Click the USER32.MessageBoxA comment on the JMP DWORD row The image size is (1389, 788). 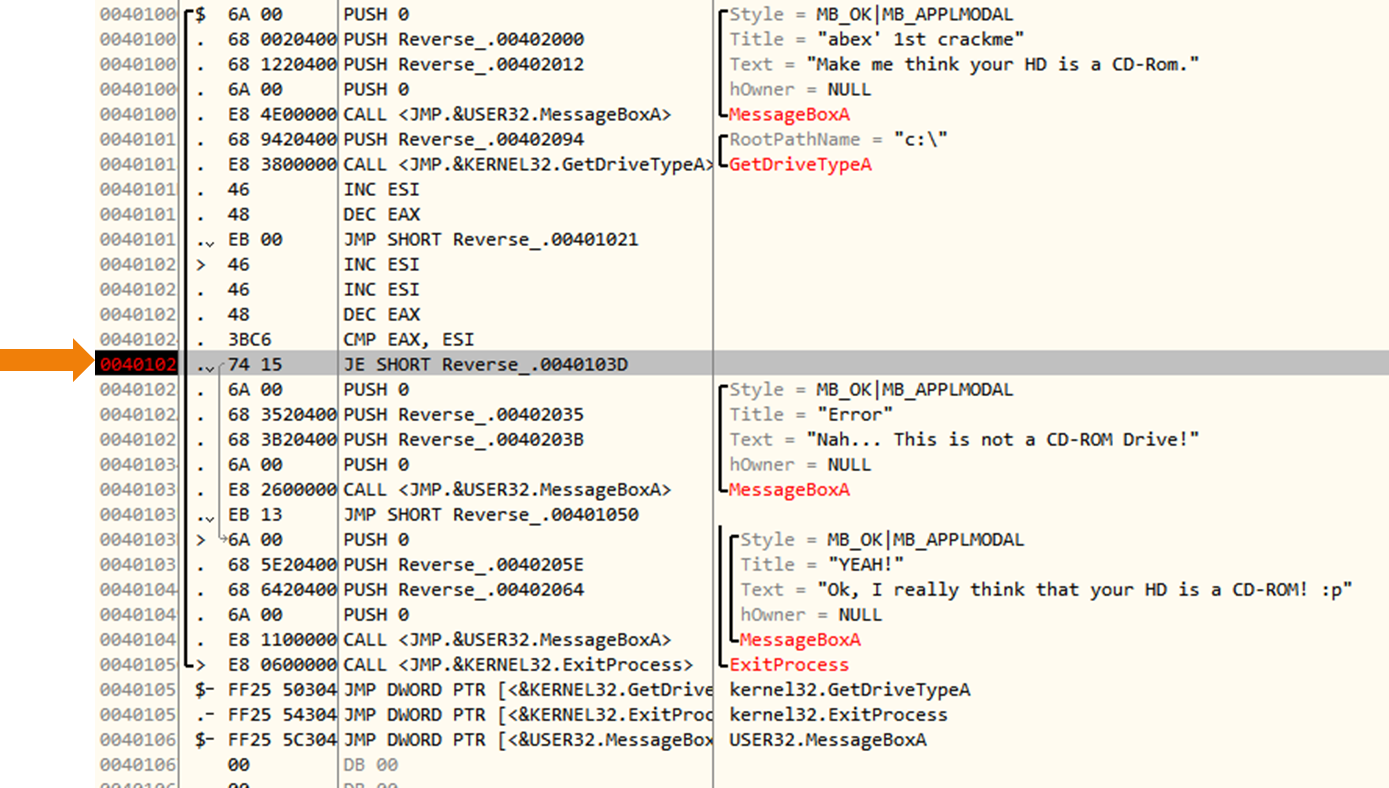pyautogui.click(x=827, y=740)
